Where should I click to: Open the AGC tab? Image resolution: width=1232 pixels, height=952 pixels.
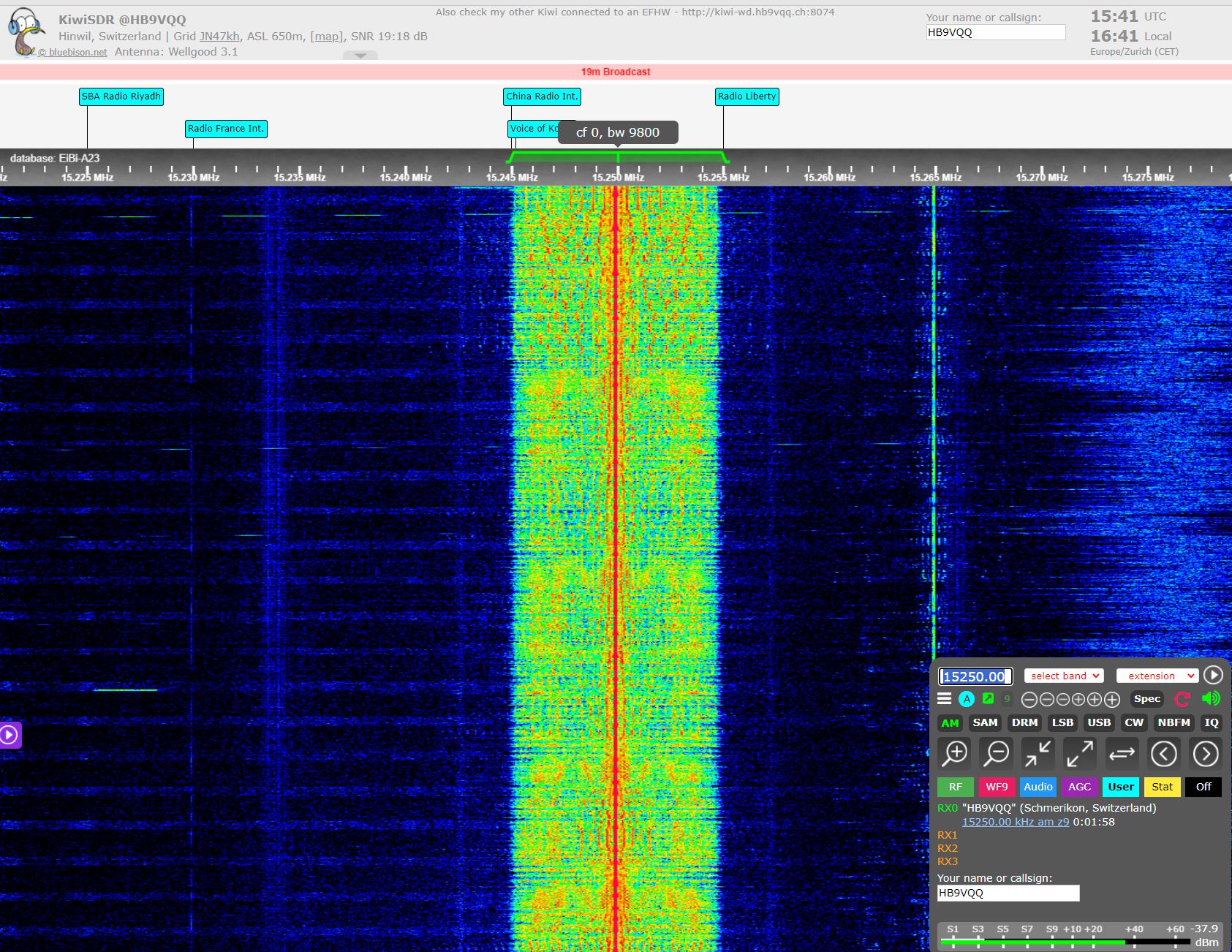1079,787
